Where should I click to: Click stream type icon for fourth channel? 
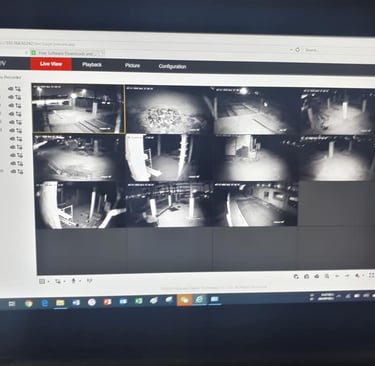[x=19, y=114]
